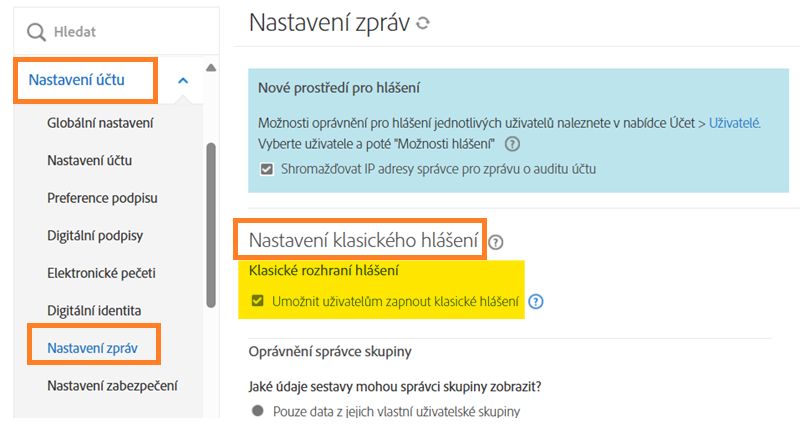Click blue help icon after klasické hlášení checkbox
Image resolution: width=800 pixels, height=427 pixels.
coord(536,301)
